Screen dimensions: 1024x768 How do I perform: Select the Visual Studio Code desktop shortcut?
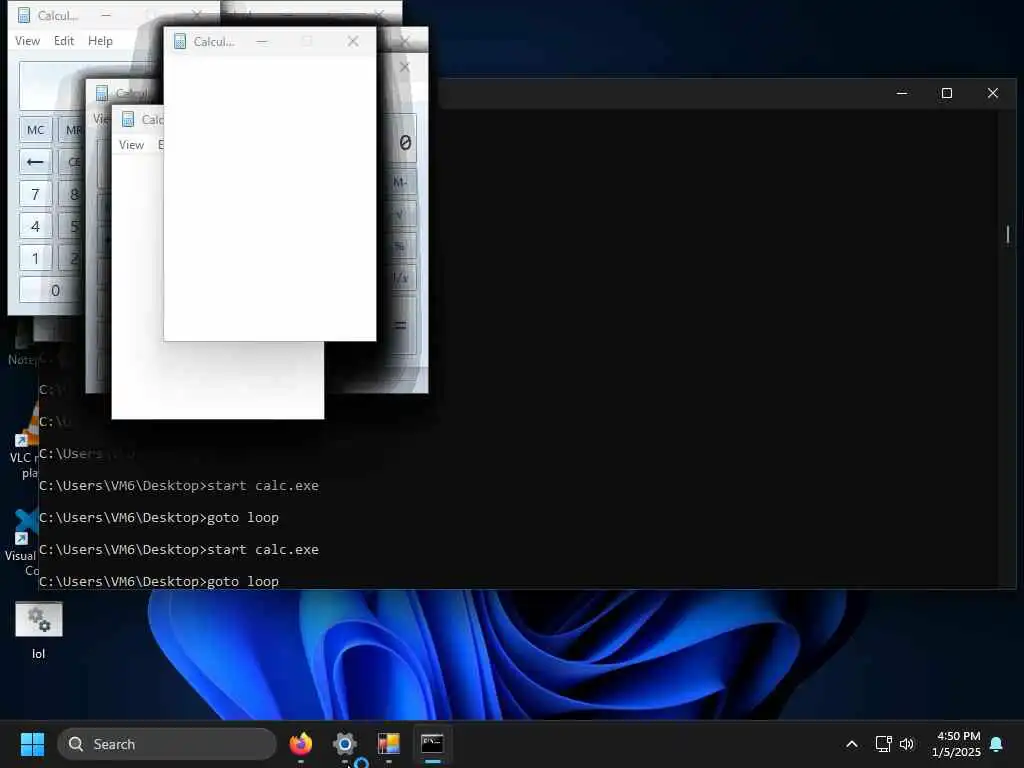coord(21,543)
